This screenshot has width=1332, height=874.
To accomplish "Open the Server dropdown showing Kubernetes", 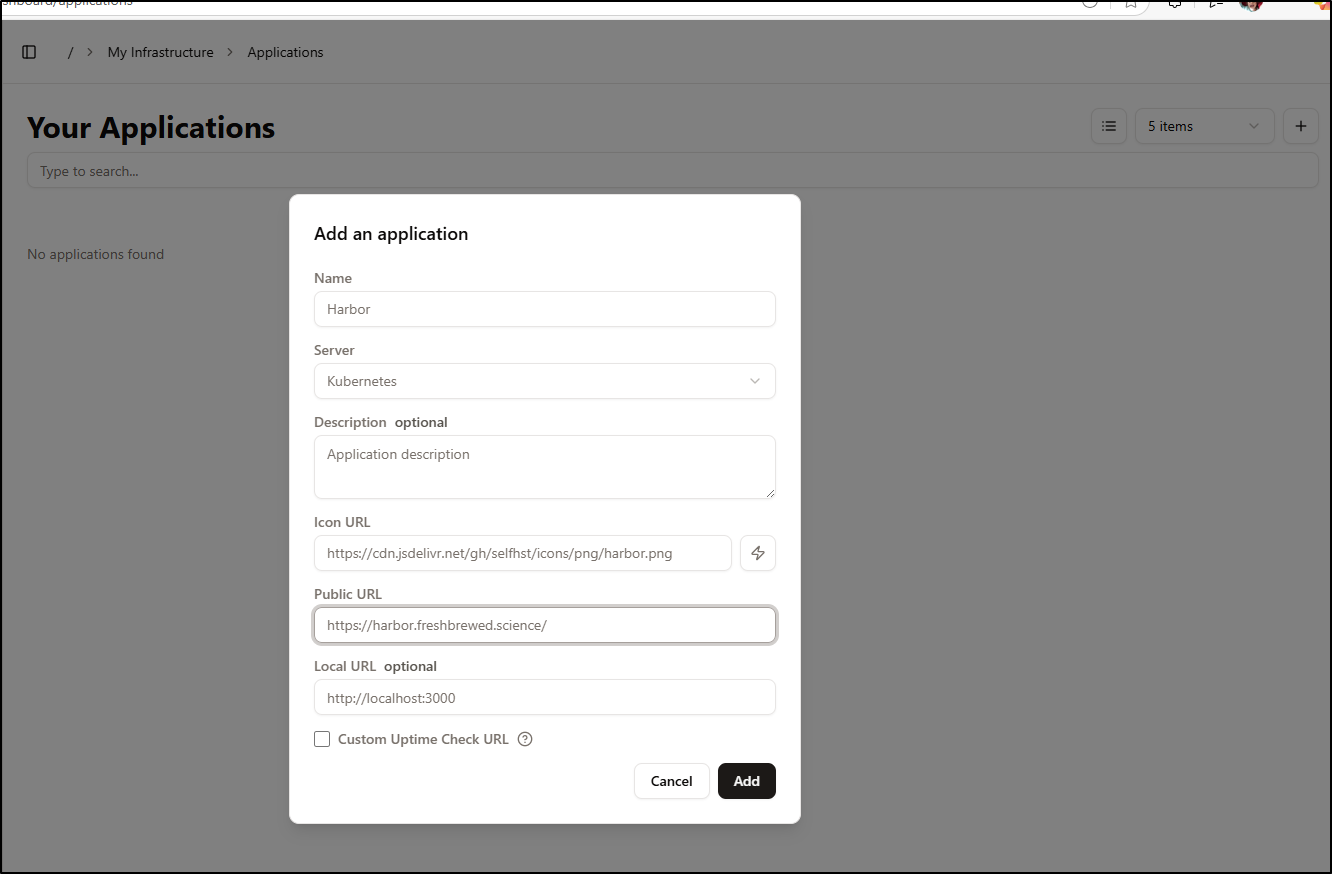I will click(x=545, y=381).
